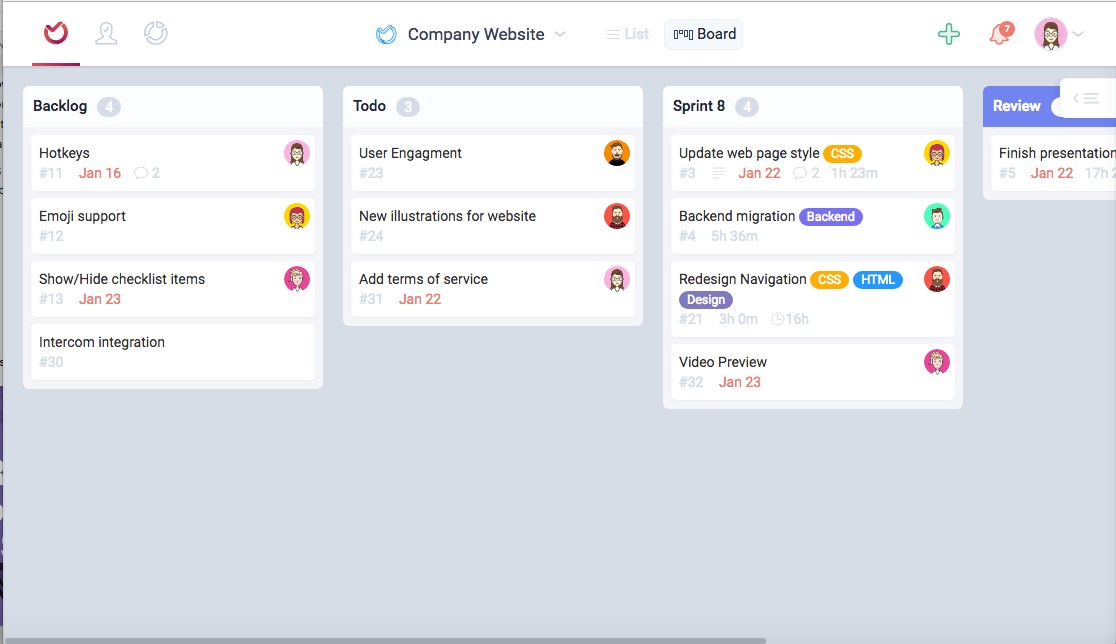Click avatar on Add terms of service
This screenshot has height=644, width=1116.
tap(617, 279)
